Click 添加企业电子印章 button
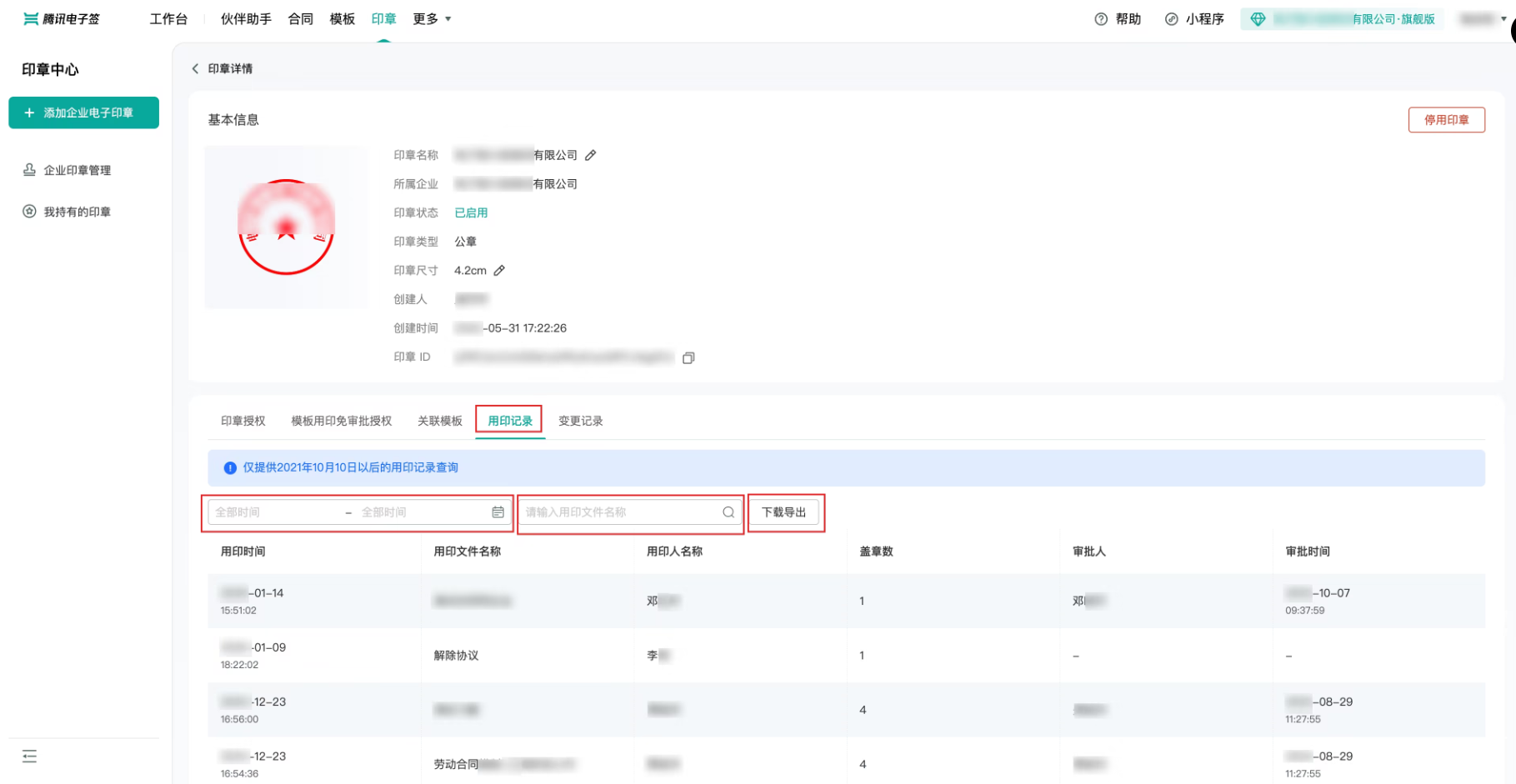The width and height of the screenshot is (1516, 784). click(83, 112)
